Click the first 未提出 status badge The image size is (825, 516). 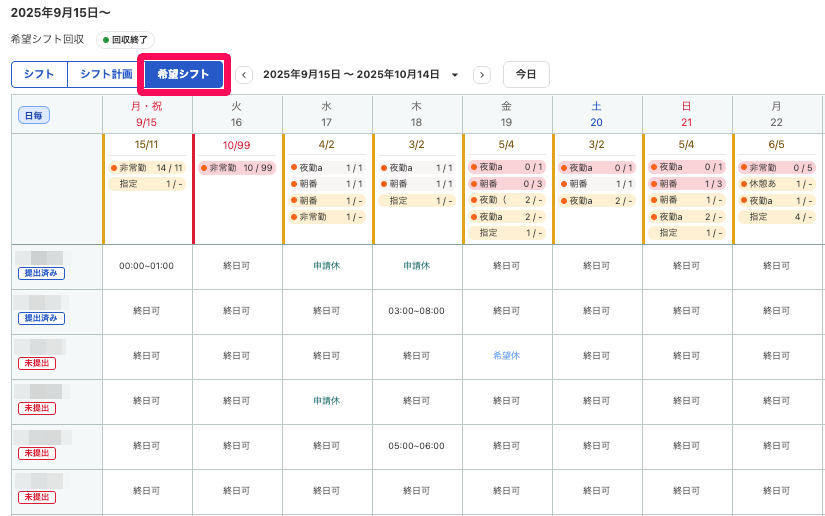(x=36, y=363)
